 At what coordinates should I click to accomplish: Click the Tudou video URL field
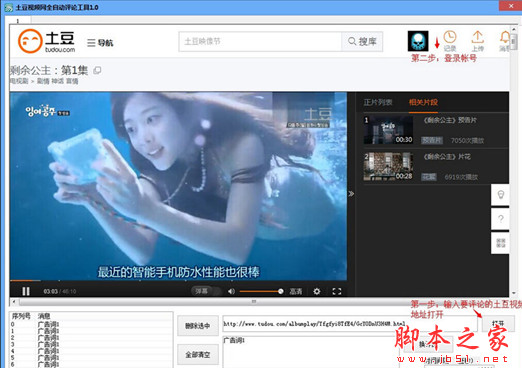pyautogui.click(x=350, y=324)
